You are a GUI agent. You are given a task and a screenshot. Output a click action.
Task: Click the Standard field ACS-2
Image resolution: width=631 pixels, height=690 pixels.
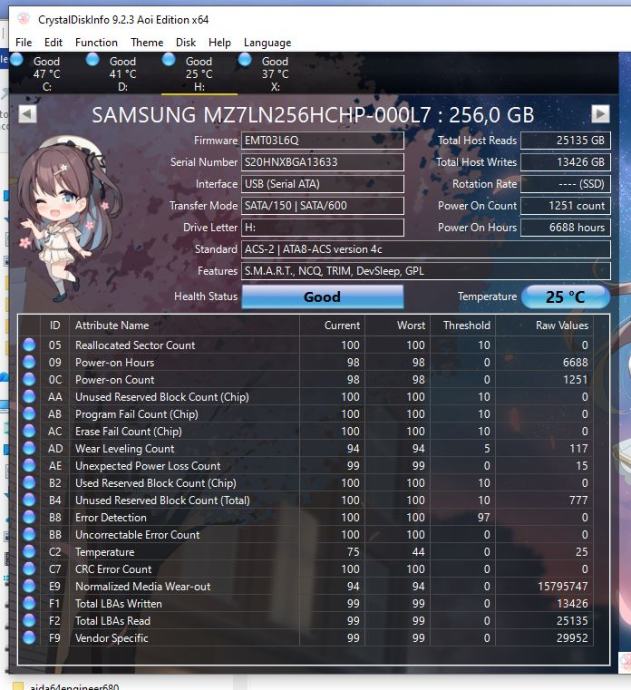[426, 249]
